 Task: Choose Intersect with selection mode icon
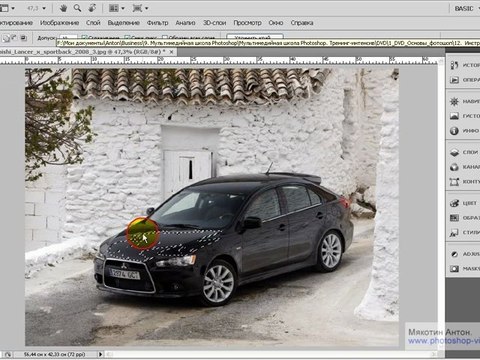point(23,38)
